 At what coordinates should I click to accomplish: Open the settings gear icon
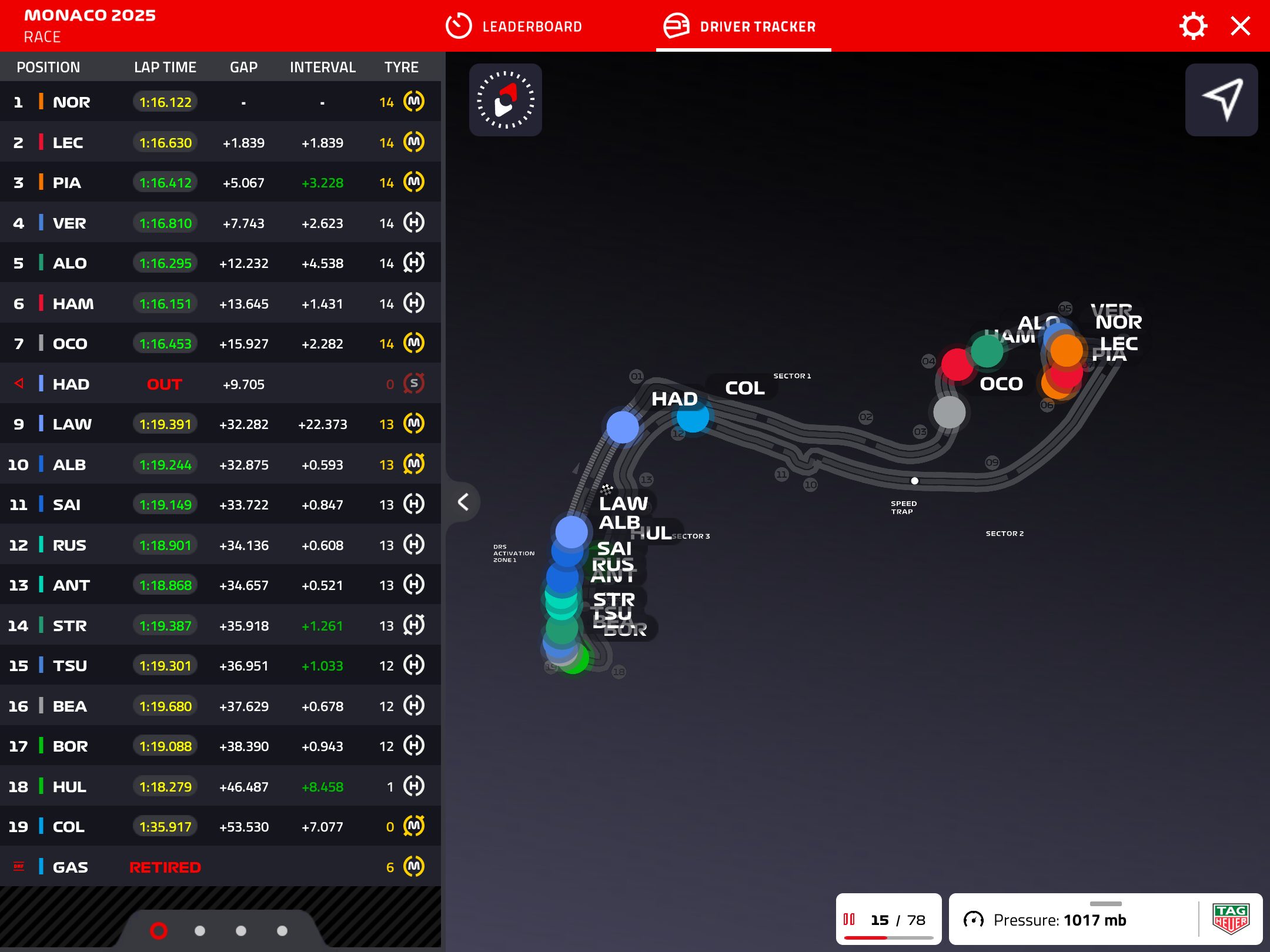(1193, 26)
